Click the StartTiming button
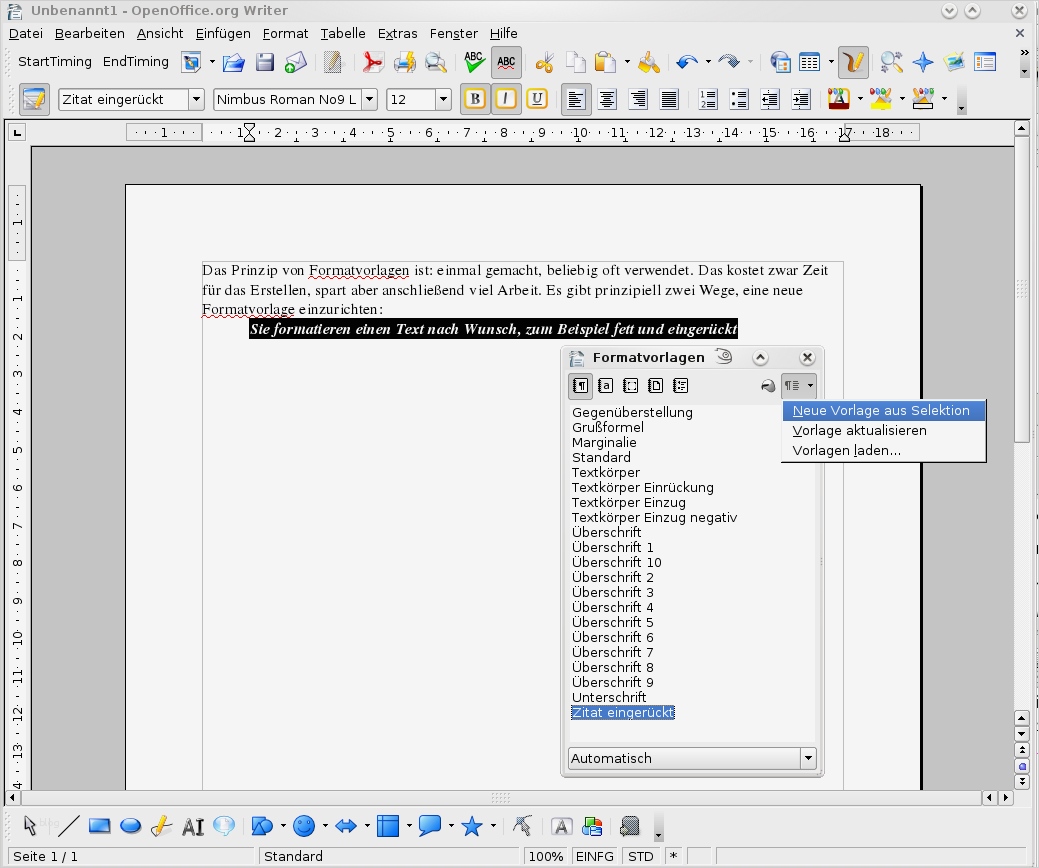The width and height of the screenshot is (1039, 868). 55,62
